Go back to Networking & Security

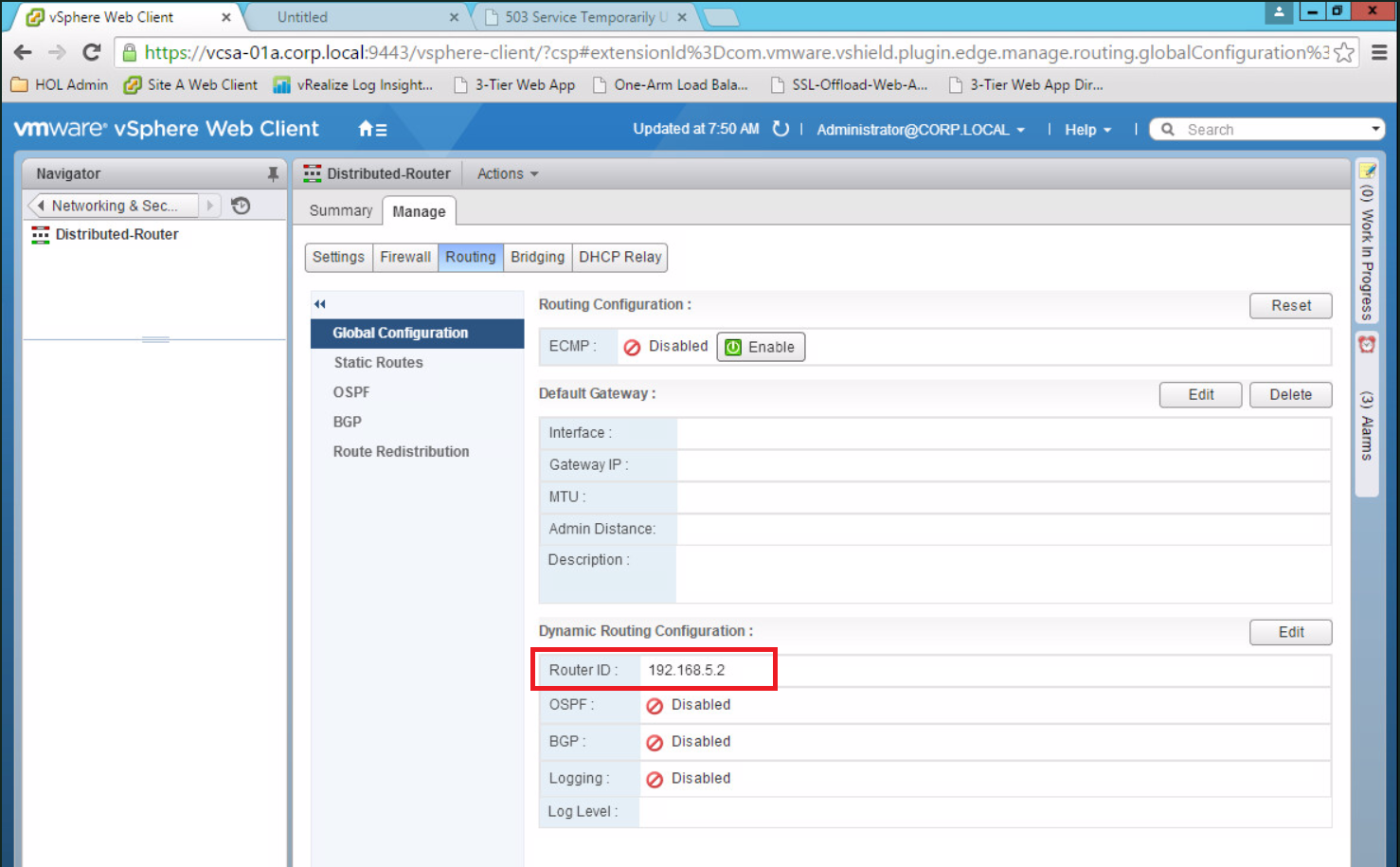(114, 206)
